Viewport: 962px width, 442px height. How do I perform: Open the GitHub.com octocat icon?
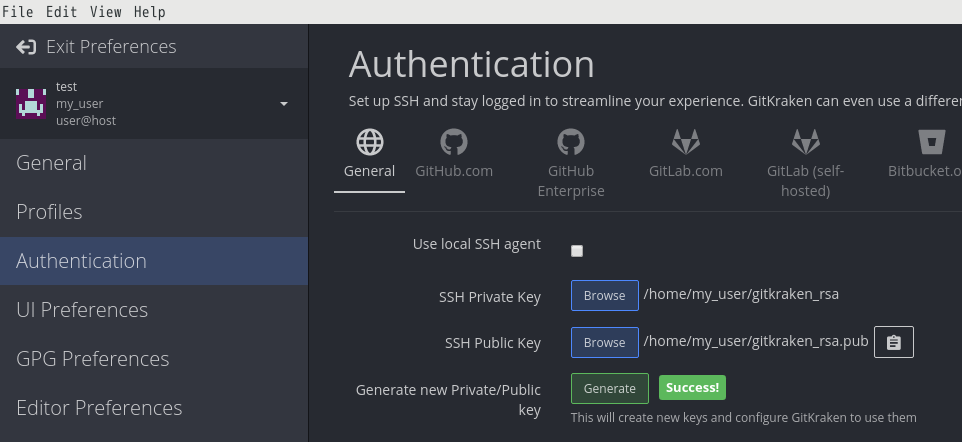click(x=454, y=141)
